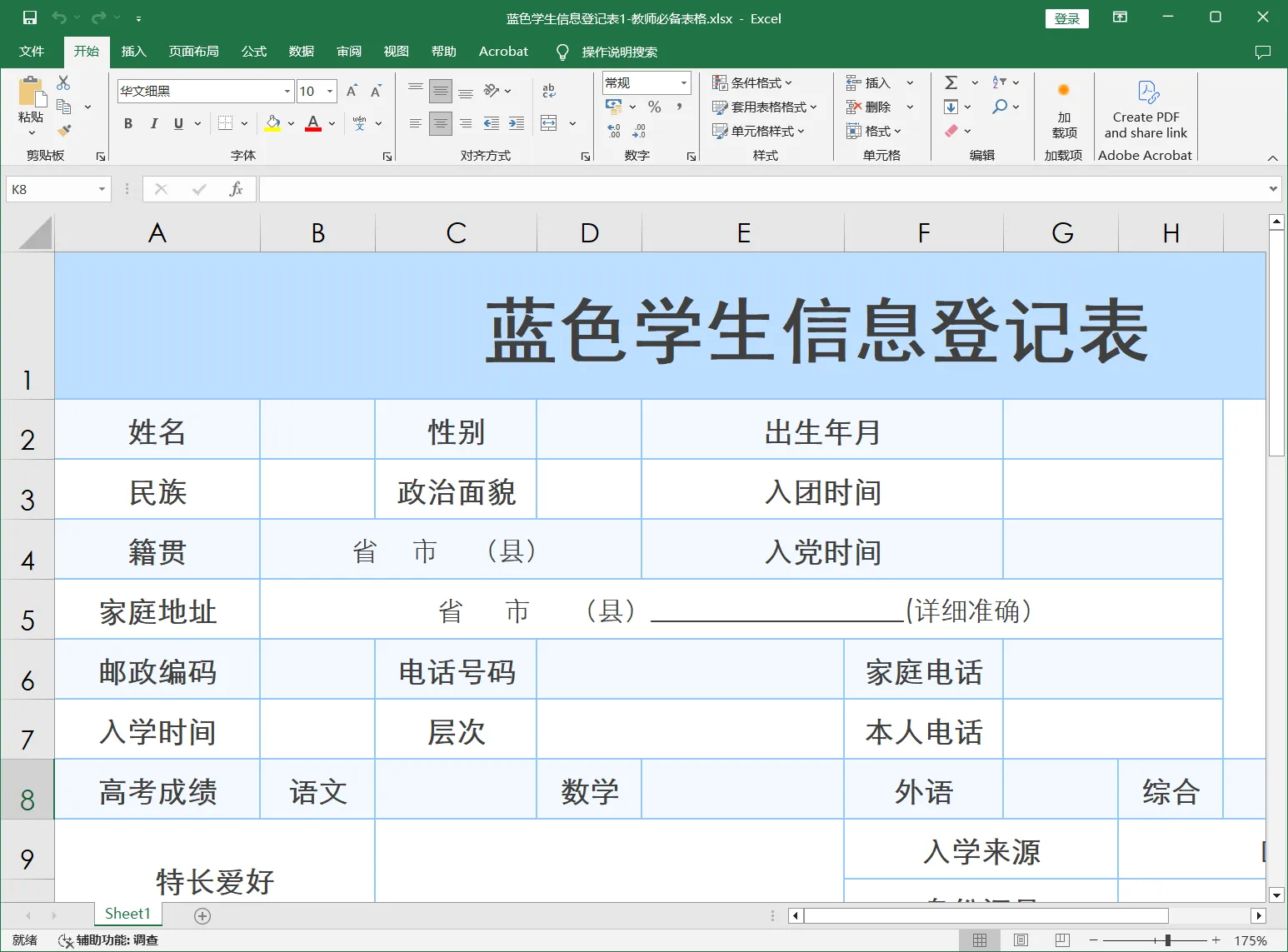Click the Wrap Text icon

coord(548,91)
